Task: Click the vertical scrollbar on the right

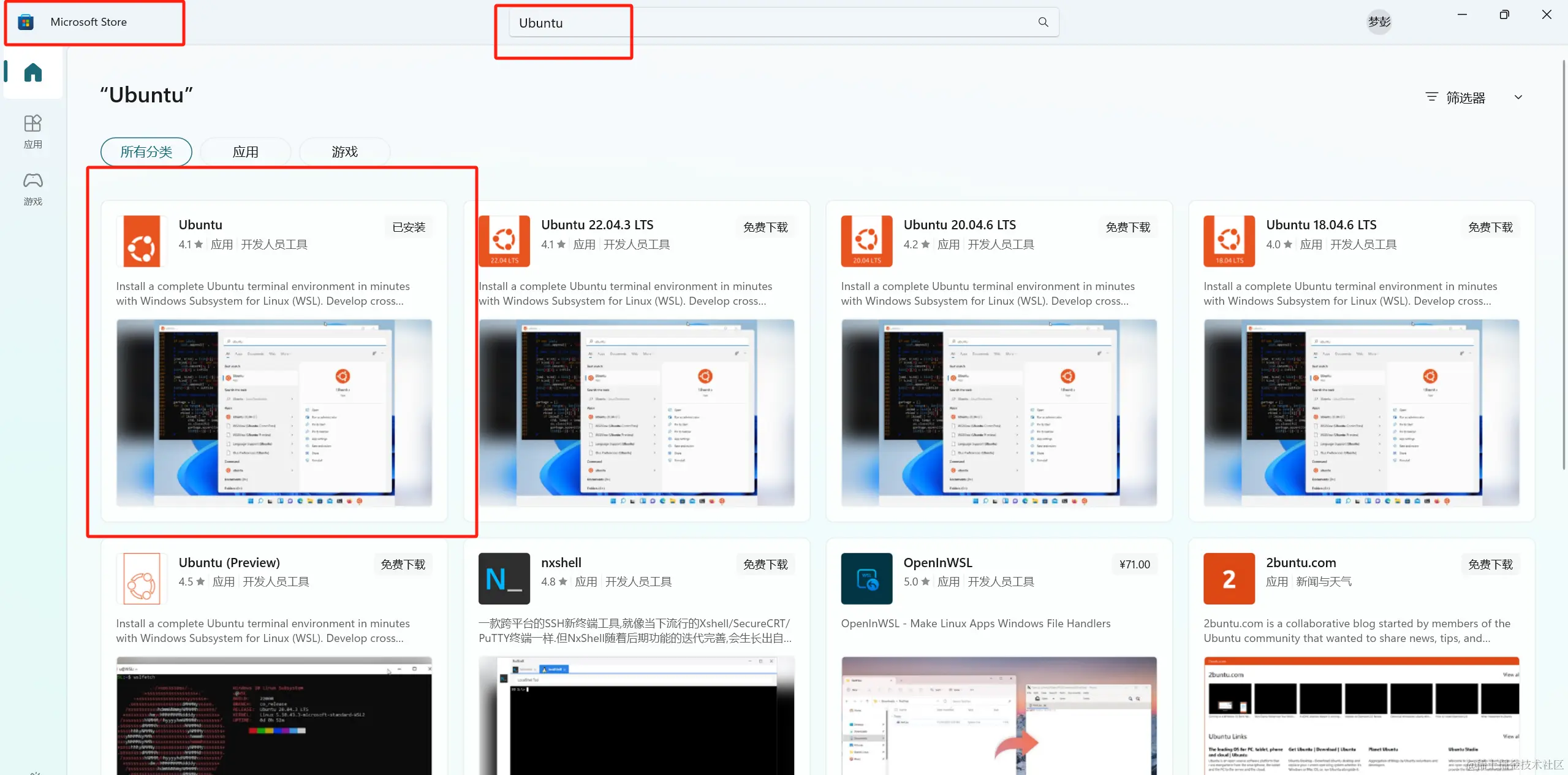Action: pyautogui.click(x=1563, y=264)
